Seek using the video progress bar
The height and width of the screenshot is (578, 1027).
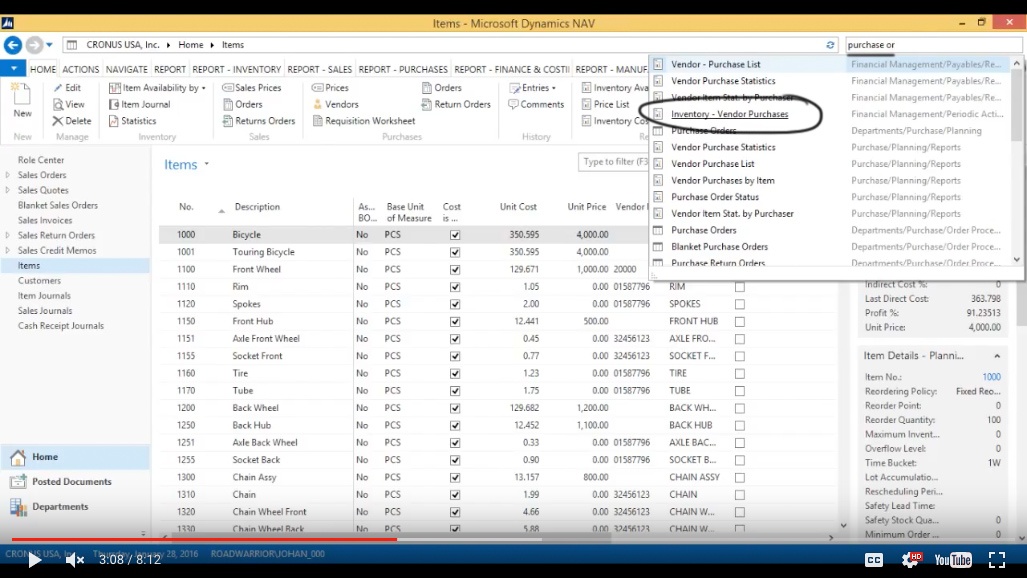tap(514, 539)
